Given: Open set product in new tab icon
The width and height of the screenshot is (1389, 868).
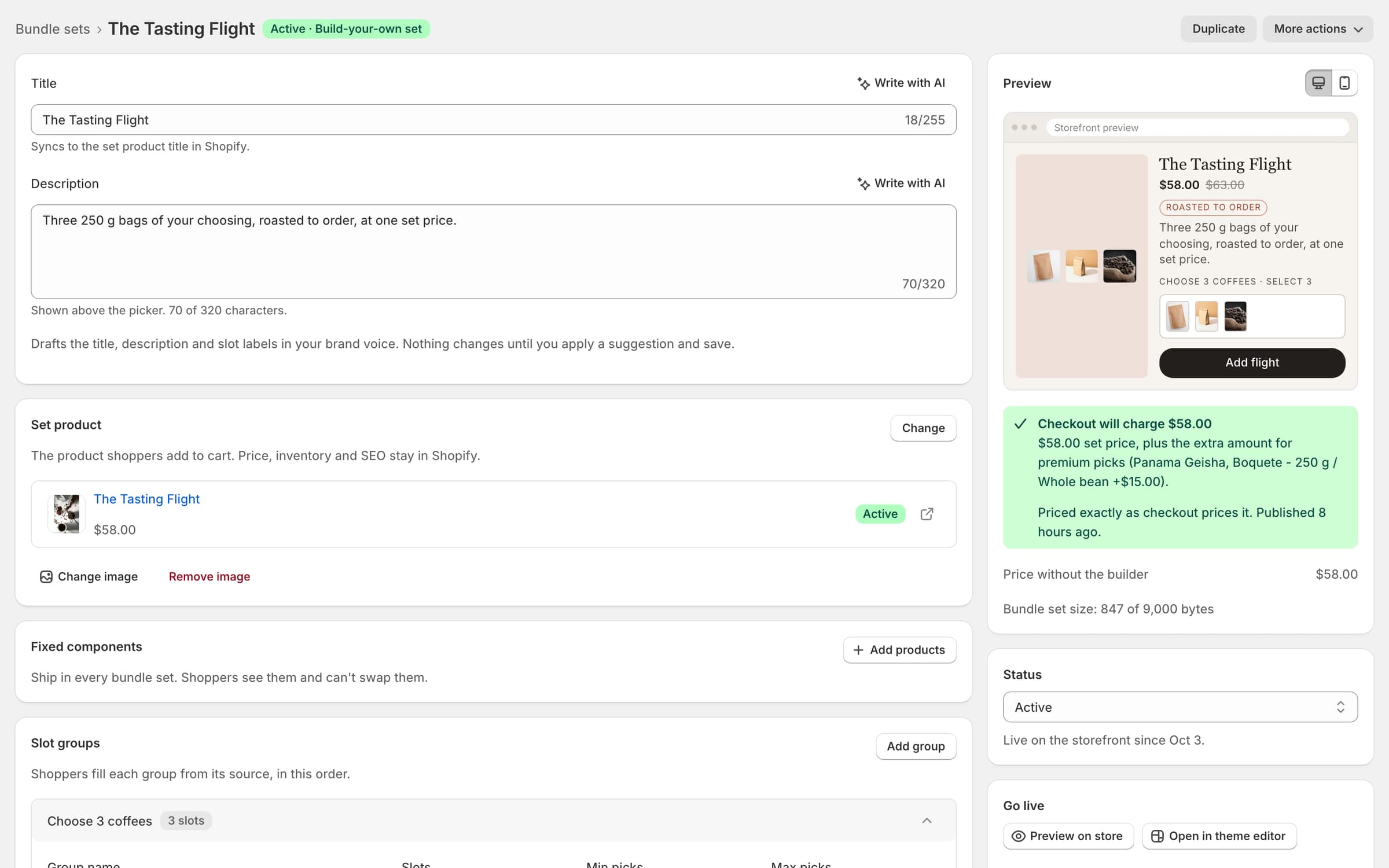Looking at the screenshot, I should point(927,514).
